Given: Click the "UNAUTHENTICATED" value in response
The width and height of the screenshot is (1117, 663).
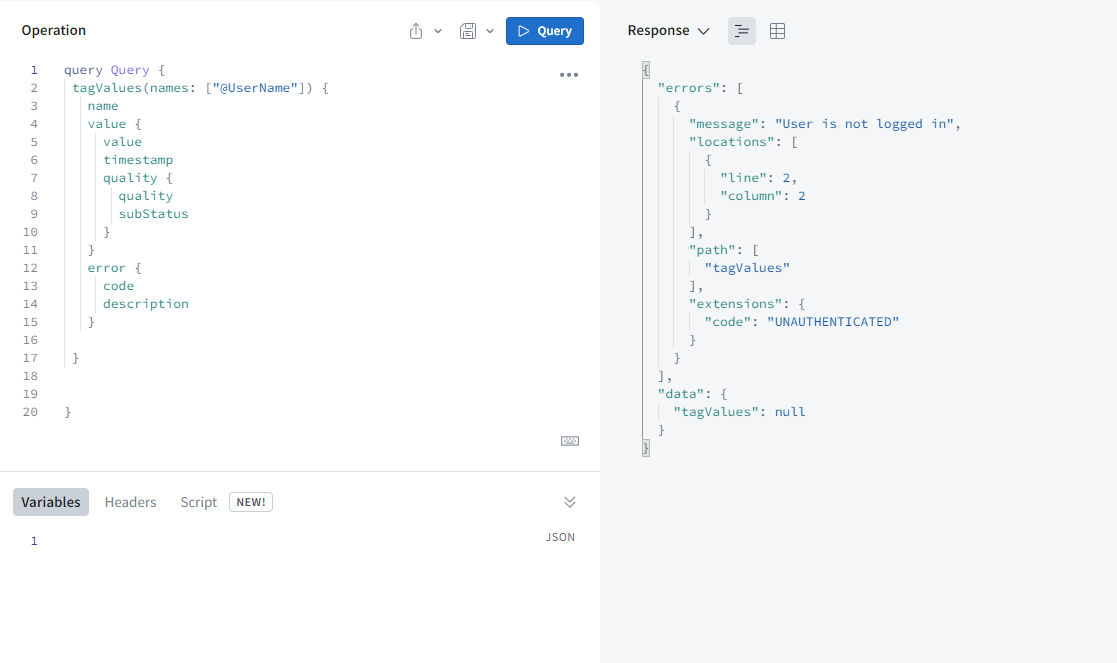Looking at the screenshot, I should (833, 322).
